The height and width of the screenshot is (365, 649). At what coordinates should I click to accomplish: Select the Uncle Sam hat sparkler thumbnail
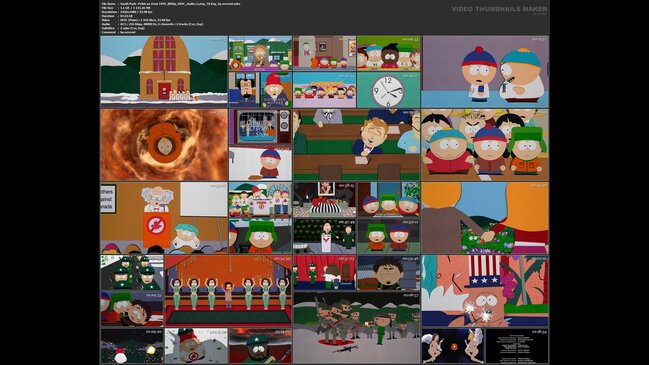(485, 291)
